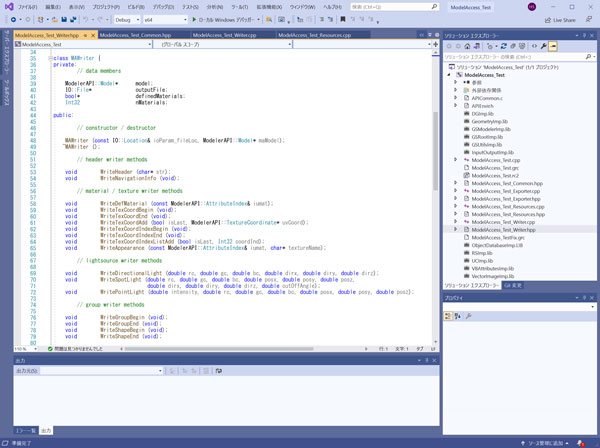Click Property Pages wrench in Properties panel
The height and width of the screenshot is (448, 600).
(x=468, y=316)
